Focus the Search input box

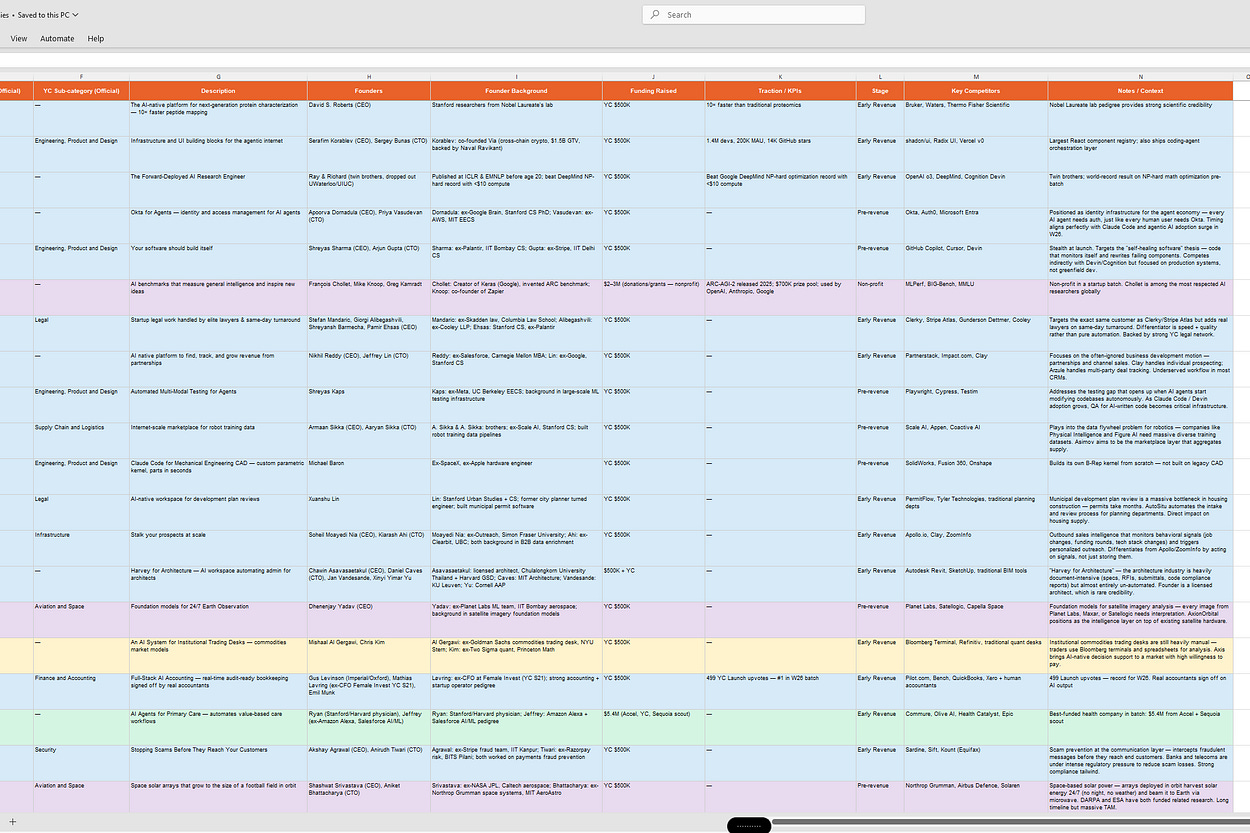pyautogui.click(x=754, y=15)
